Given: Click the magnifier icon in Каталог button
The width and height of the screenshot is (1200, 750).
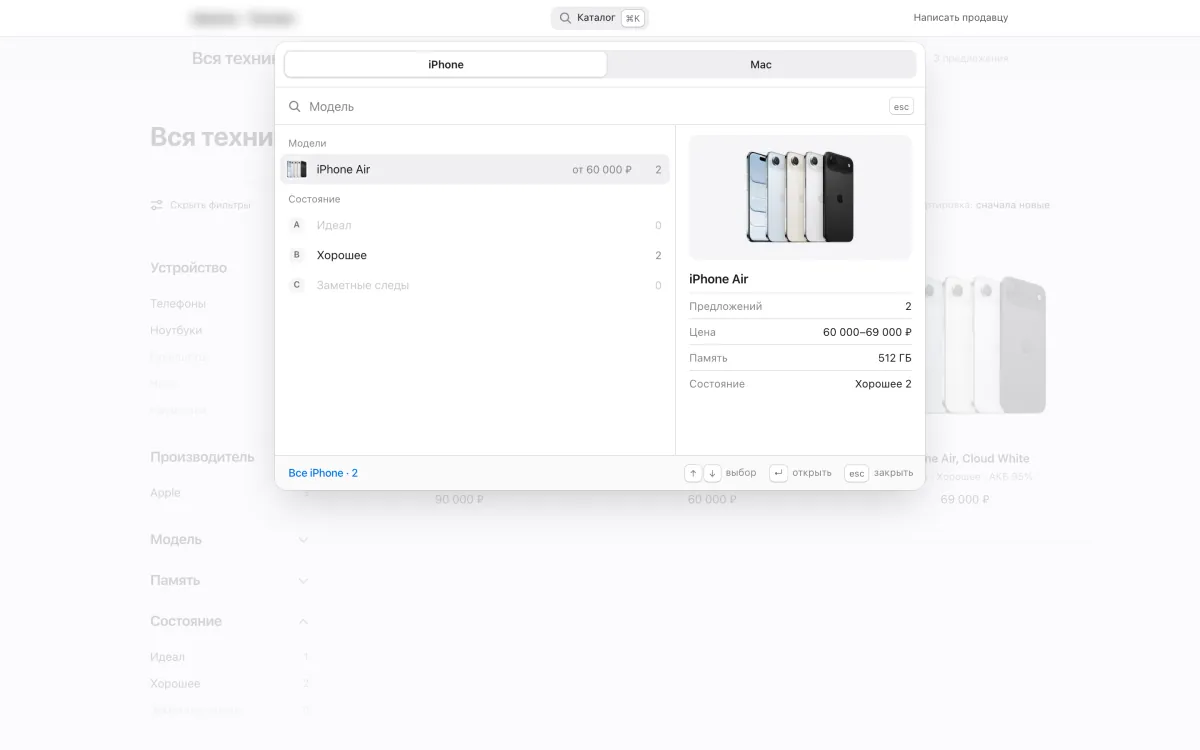Looking at the screenshot, I should pos(566,18).
